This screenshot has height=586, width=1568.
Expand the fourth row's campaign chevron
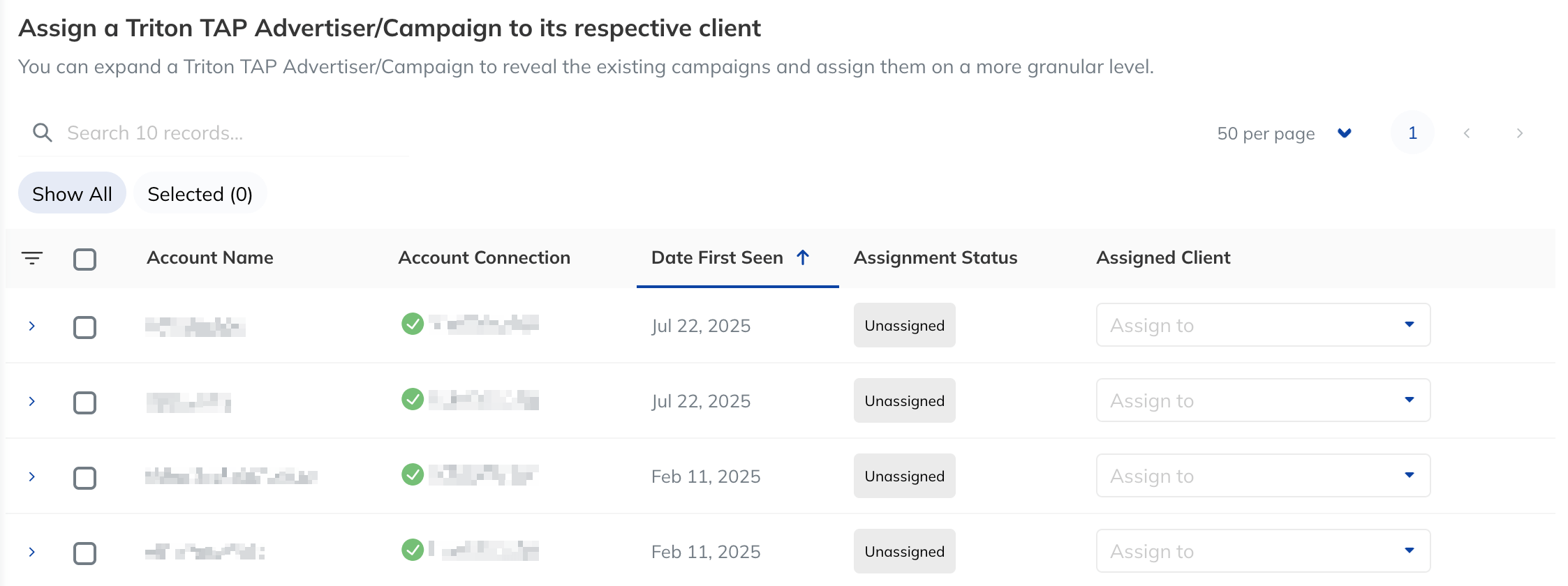[x=32, y=552]
